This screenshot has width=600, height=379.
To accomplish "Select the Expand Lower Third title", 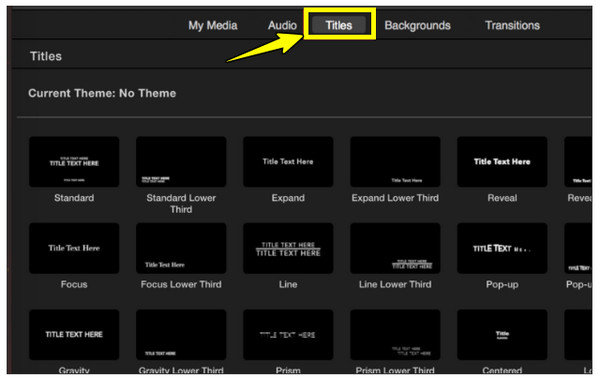I will click(395, 162).
